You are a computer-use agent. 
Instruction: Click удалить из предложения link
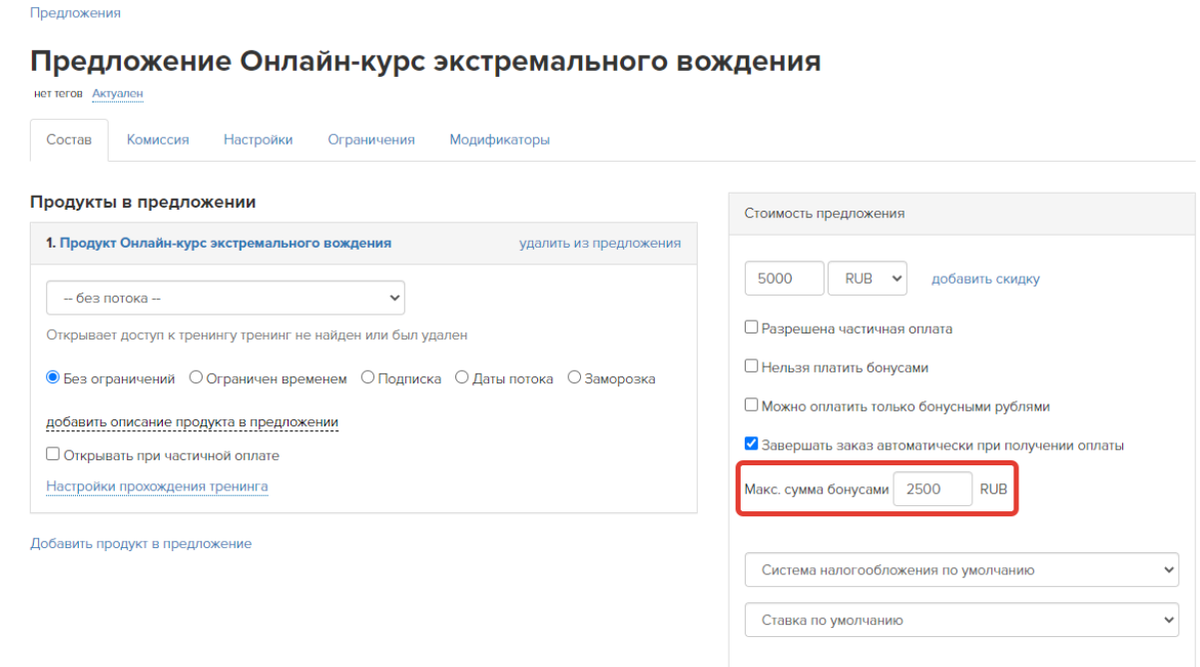[600, 243]
